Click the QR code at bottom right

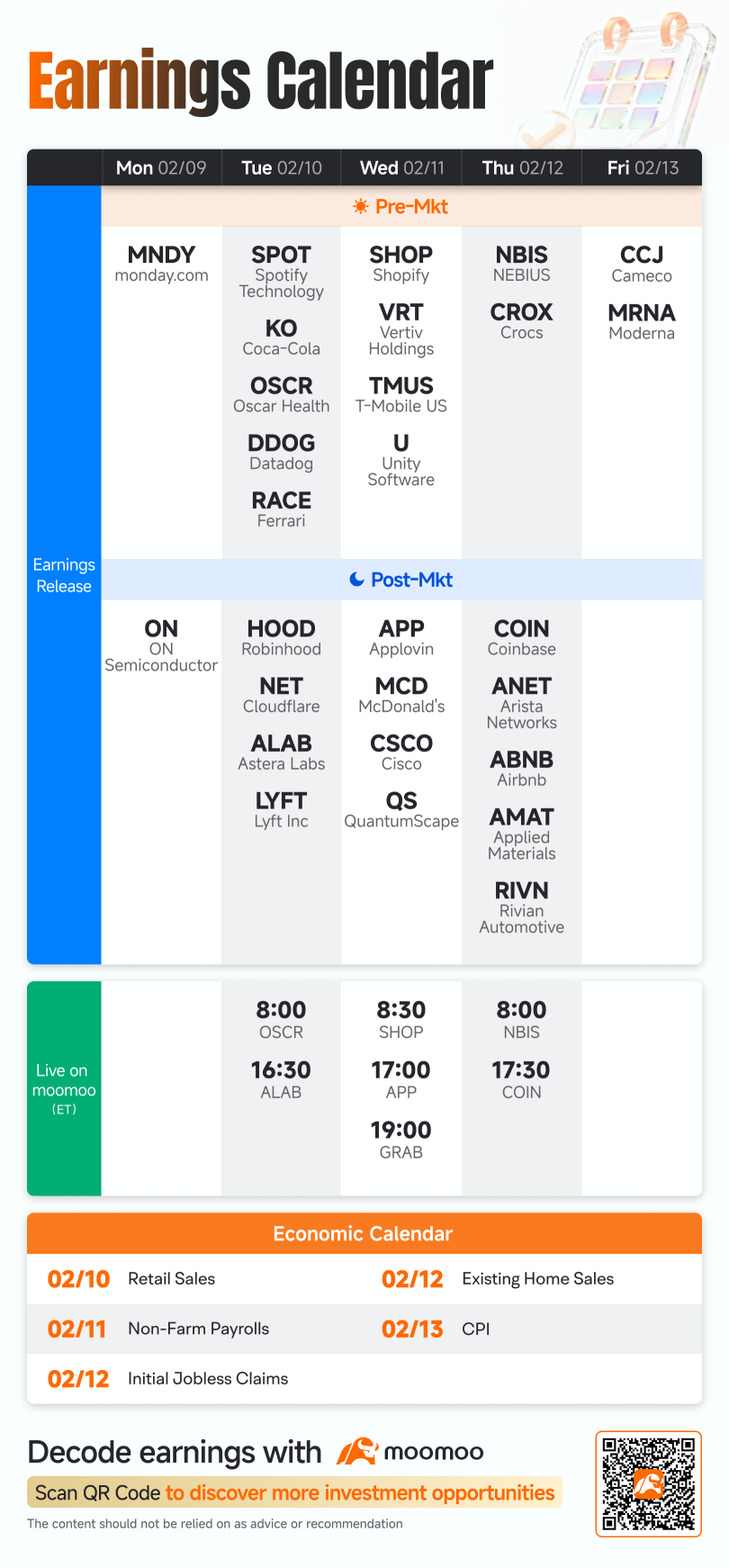coord(648,1483)
